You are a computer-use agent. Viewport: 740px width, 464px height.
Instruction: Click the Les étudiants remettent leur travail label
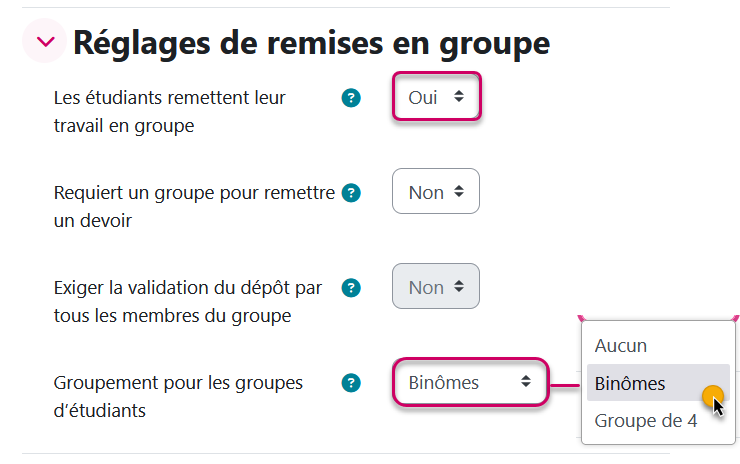coord(170,111)
